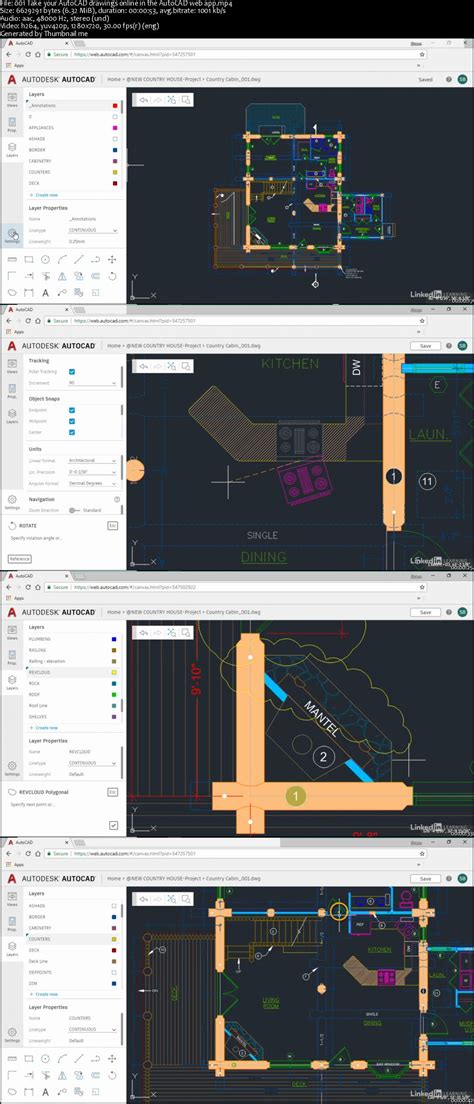Open Views tab in the Saved-status frame
Image resolution: width=474 pixels, height=1104 pixels.
tap(12, 99)
